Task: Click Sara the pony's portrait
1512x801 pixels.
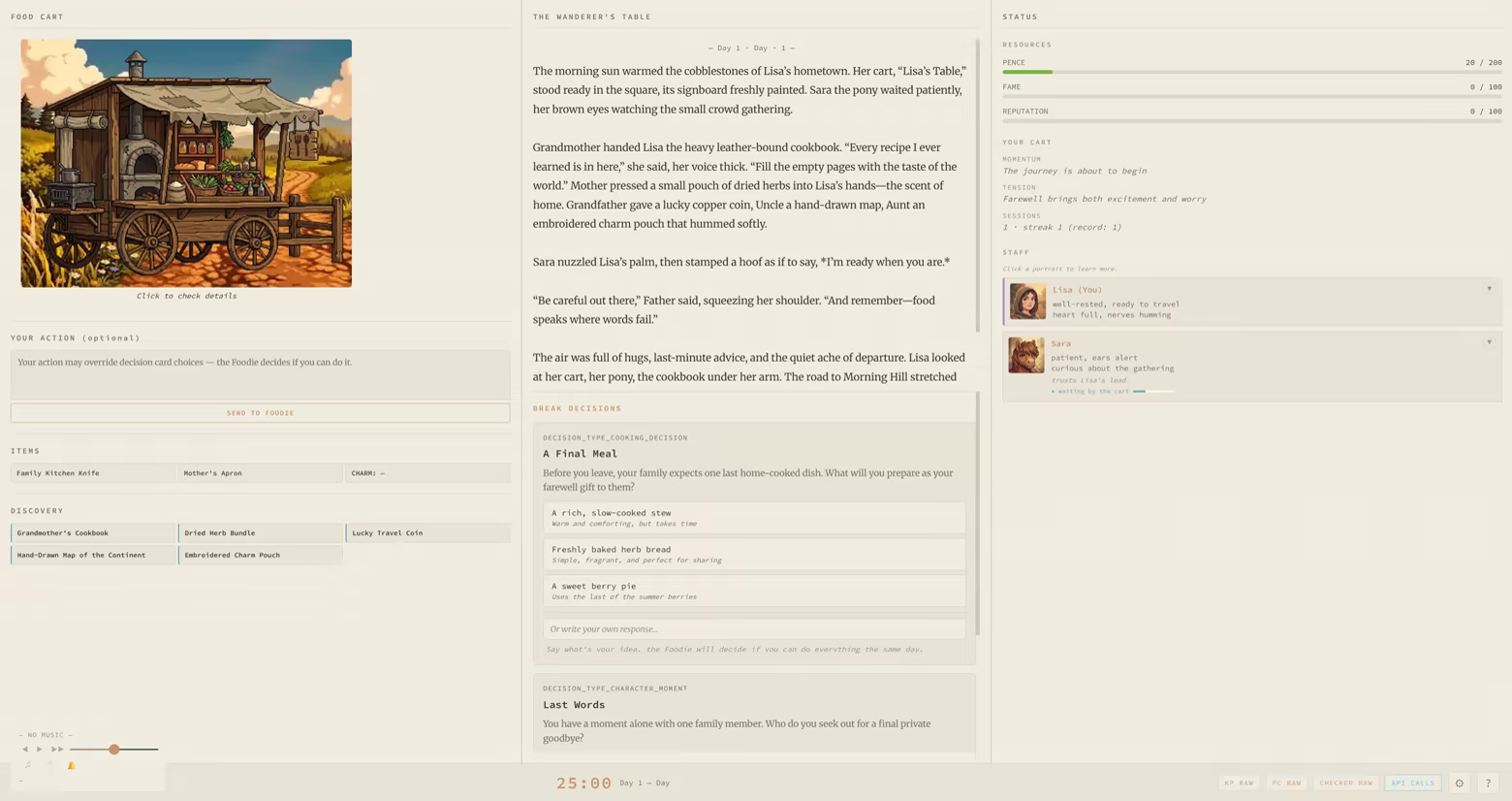Action: coord(1026,356)
